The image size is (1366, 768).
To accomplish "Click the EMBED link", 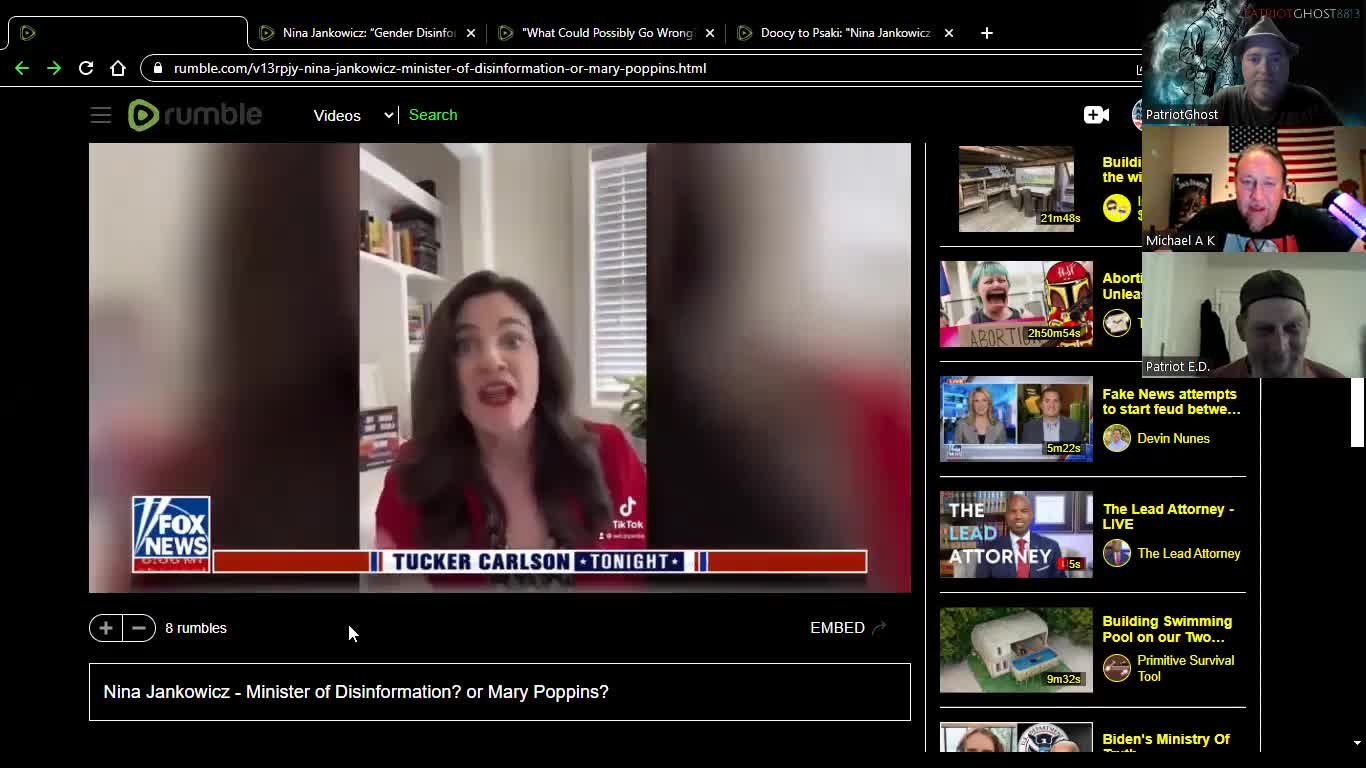I will pyautogui.click(x=837, y=628).
